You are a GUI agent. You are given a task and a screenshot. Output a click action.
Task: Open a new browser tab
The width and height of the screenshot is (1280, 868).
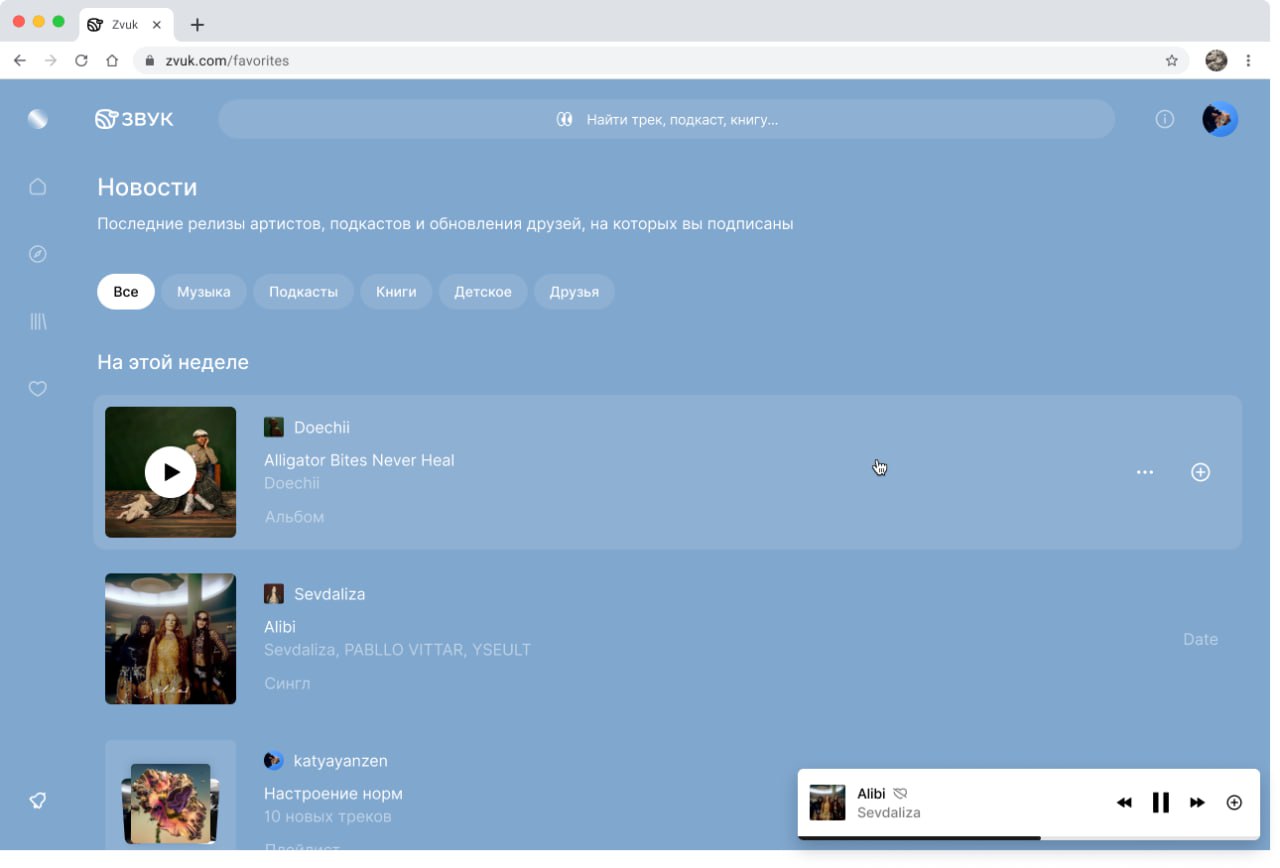(197, 25)
